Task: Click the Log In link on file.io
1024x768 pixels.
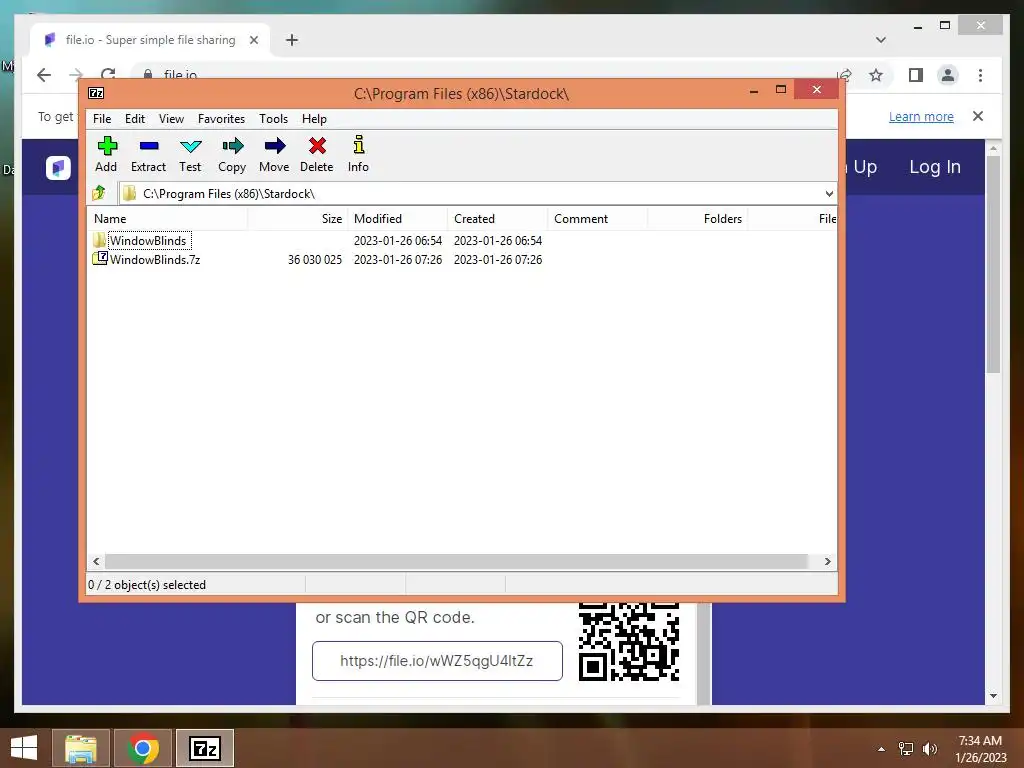Action: tap(935, 167)
